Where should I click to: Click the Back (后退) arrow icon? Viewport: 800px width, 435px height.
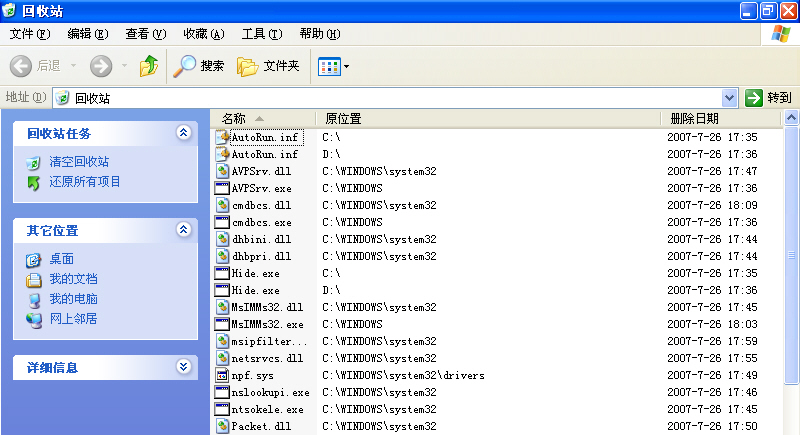pos(21,66)
